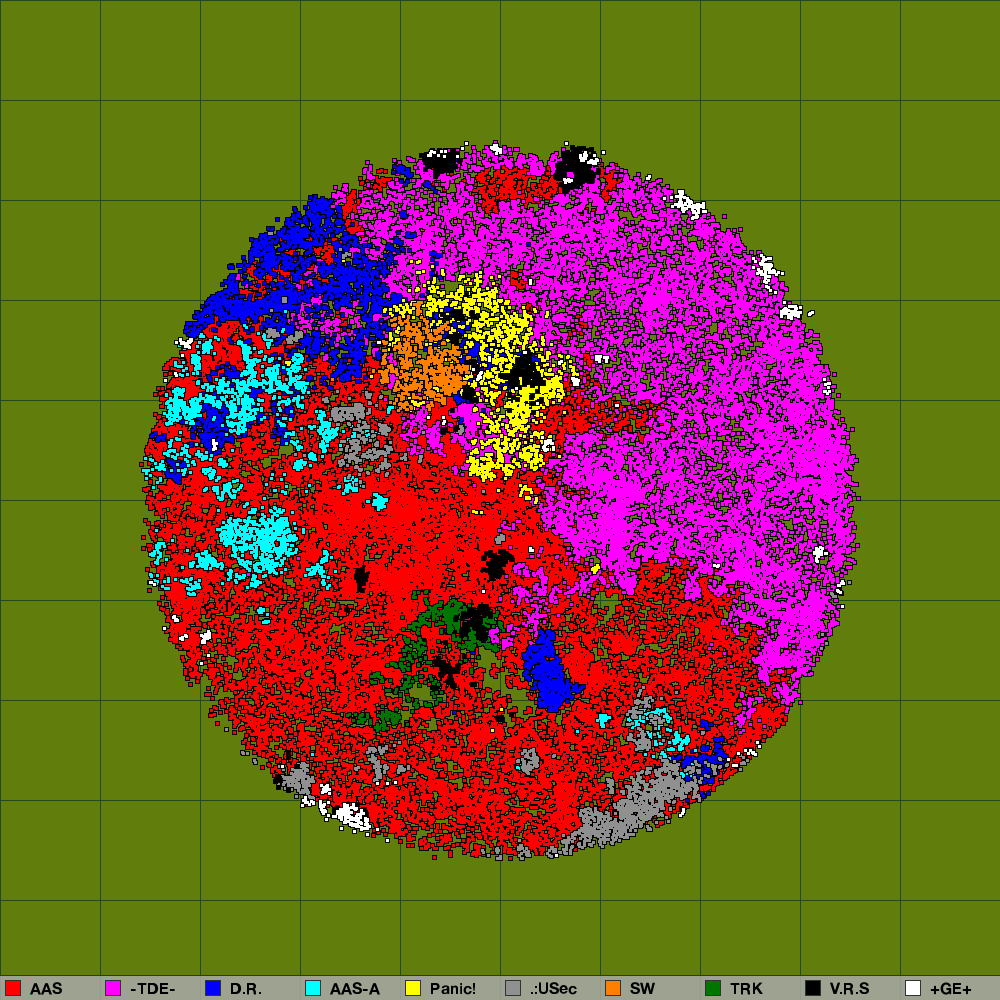Click the orange SW legend swatch
1000x1000 pixels.
click(613, 988)
